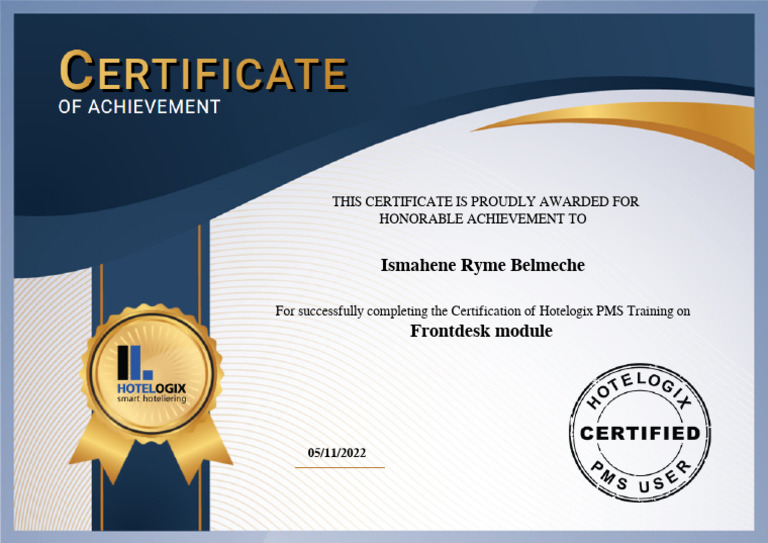Click the "HOTELOGIX" arc text in stamp
This screenshot has width=768, height=543.
pyautogui.click(x=640, y=390)
